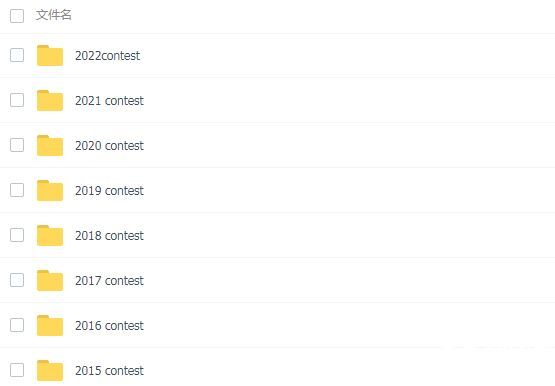Image resolution: width=555 pixels, height=386 pixels.
Task: Click the 2018 contest folder name
Action: click(109, 236)
